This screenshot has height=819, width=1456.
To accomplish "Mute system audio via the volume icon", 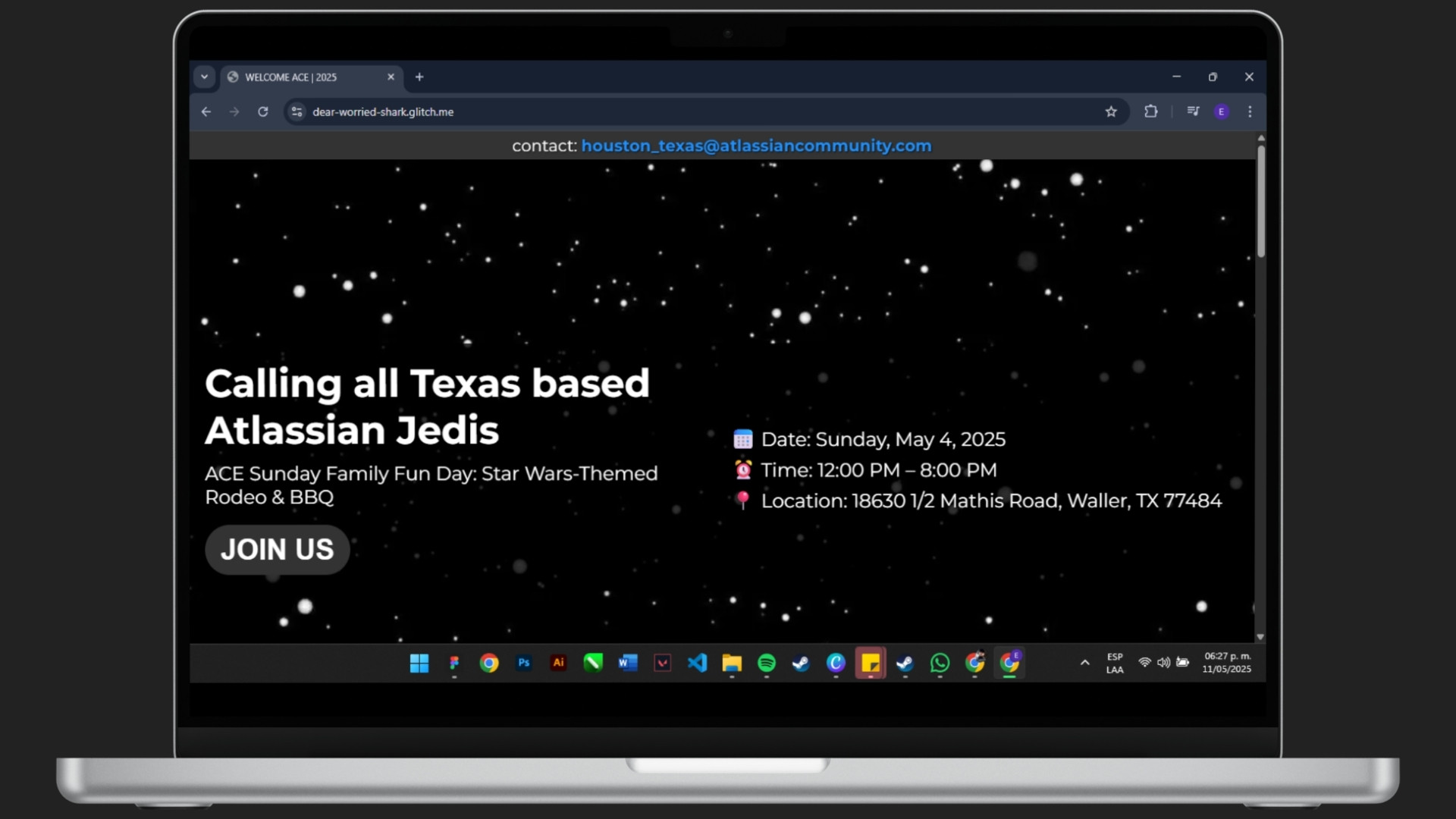I will coord(1164,662).
